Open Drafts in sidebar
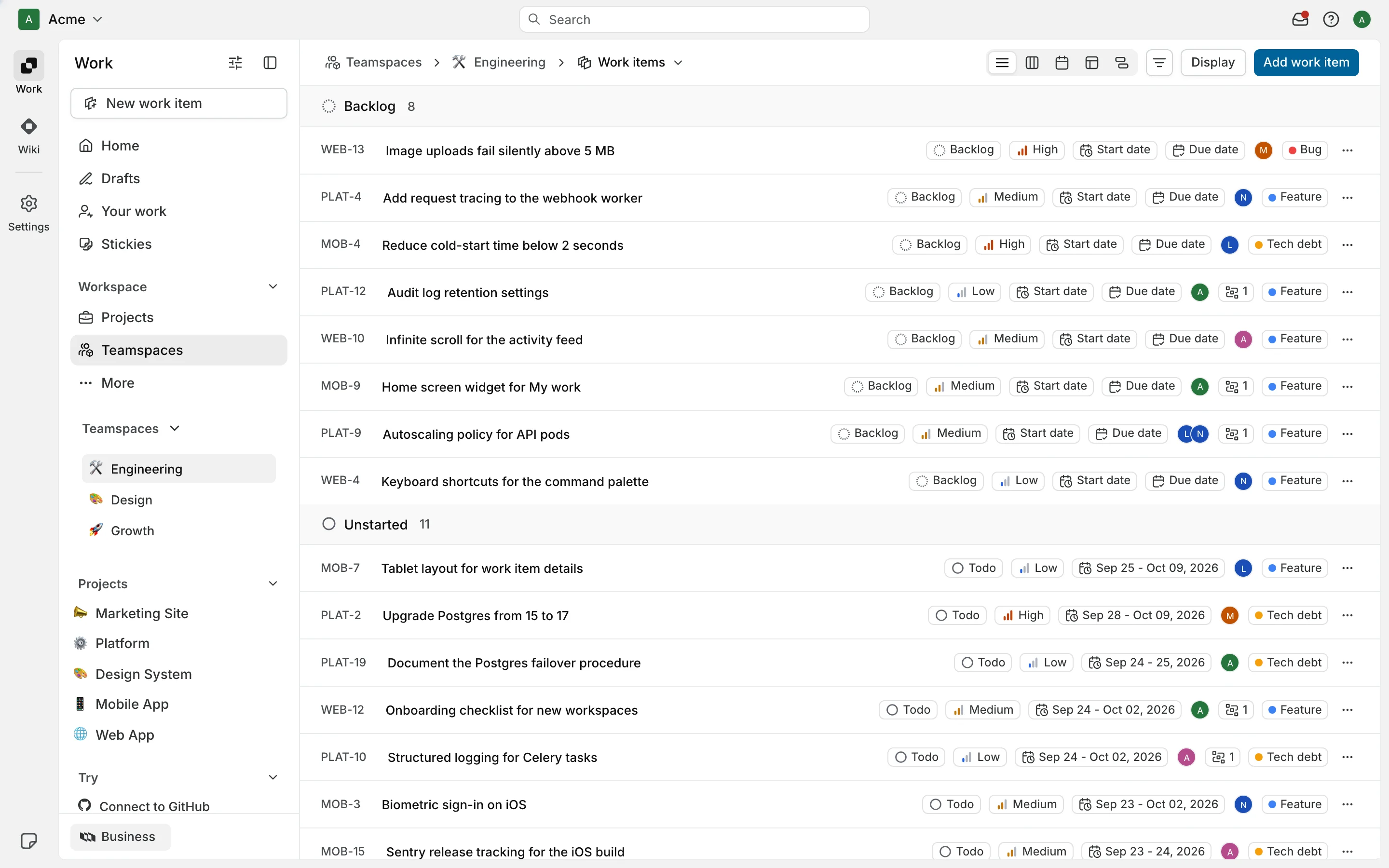Image resolution: width=1389 pixels, height=868 pixels. tap(178, 178)
